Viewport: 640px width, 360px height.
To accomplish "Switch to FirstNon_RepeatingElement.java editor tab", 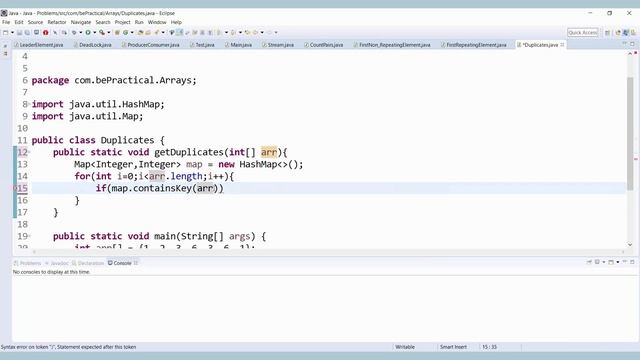I will coord(392,45).
